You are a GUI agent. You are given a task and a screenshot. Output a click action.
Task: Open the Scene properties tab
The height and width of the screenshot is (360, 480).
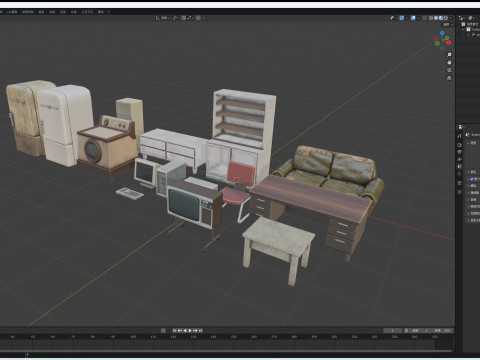[459, 166]
